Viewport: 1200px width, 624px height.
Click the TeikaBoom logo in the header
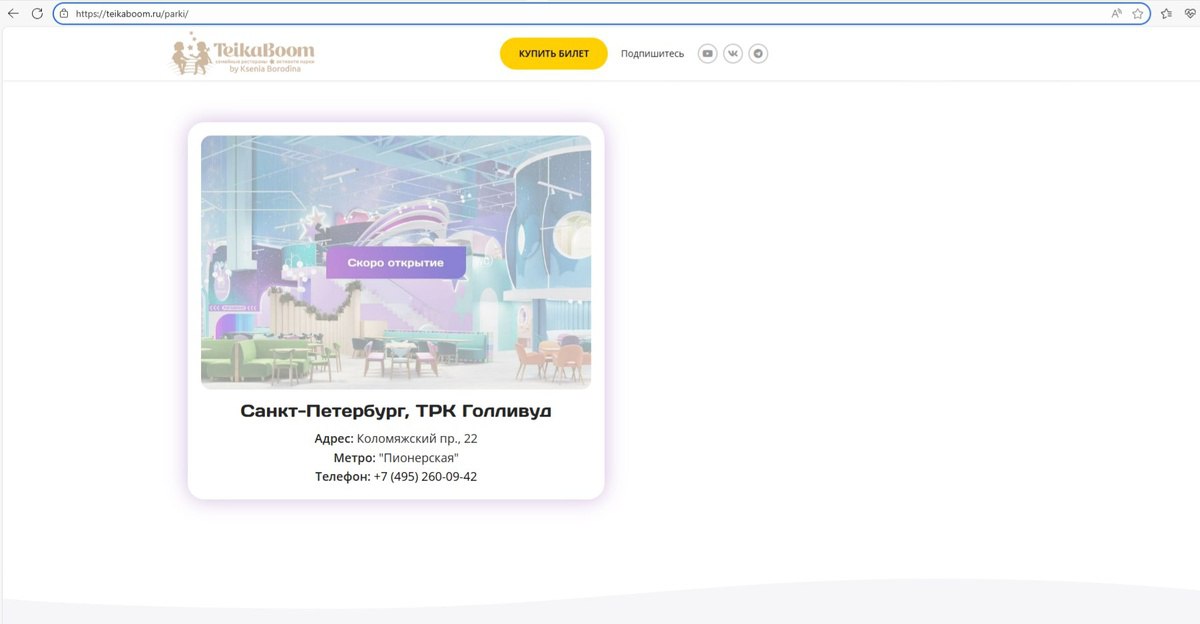pyautogui.click(x=243, y=53)
